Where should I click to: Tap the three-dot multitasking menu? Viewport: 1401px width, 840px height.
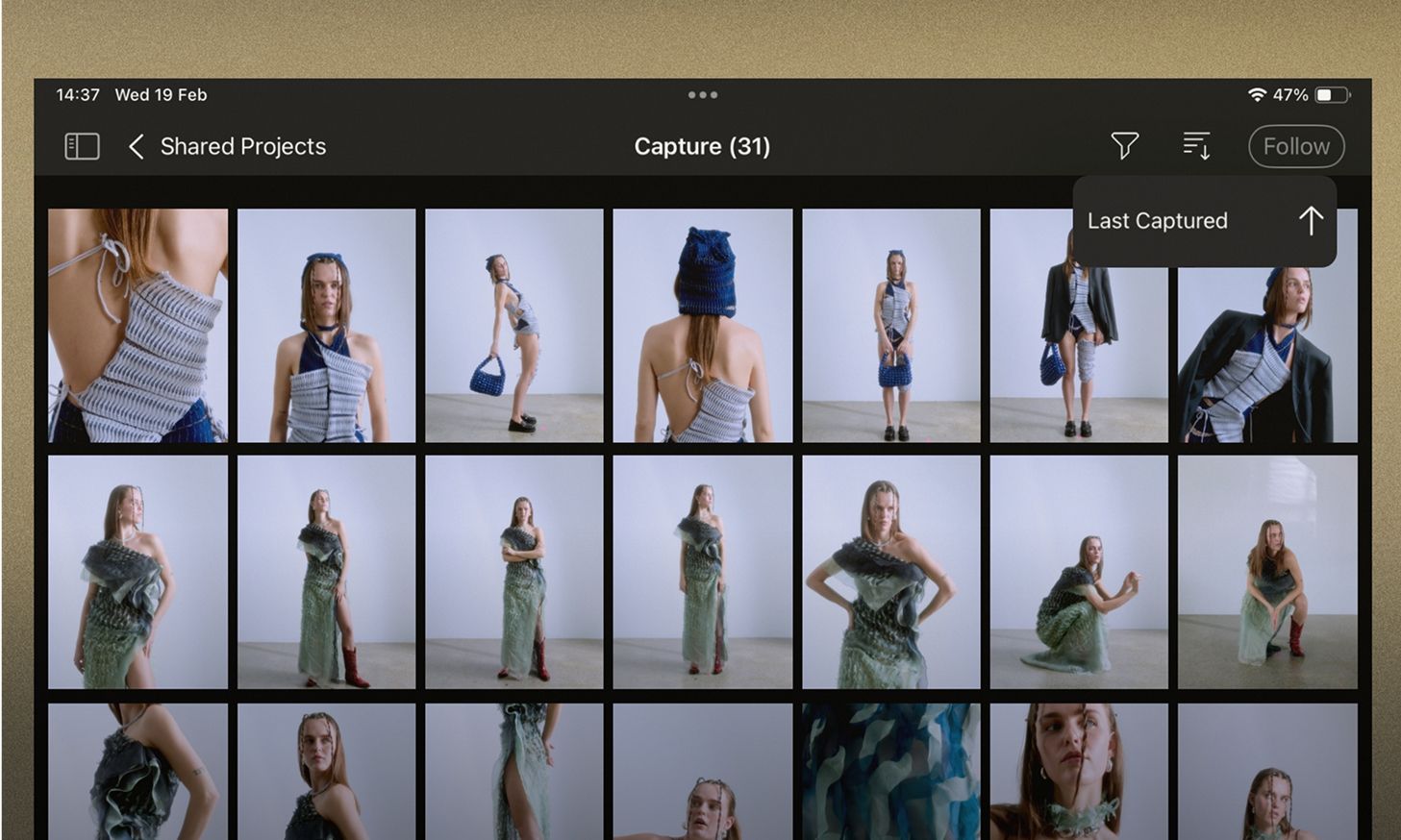[702, 95]
